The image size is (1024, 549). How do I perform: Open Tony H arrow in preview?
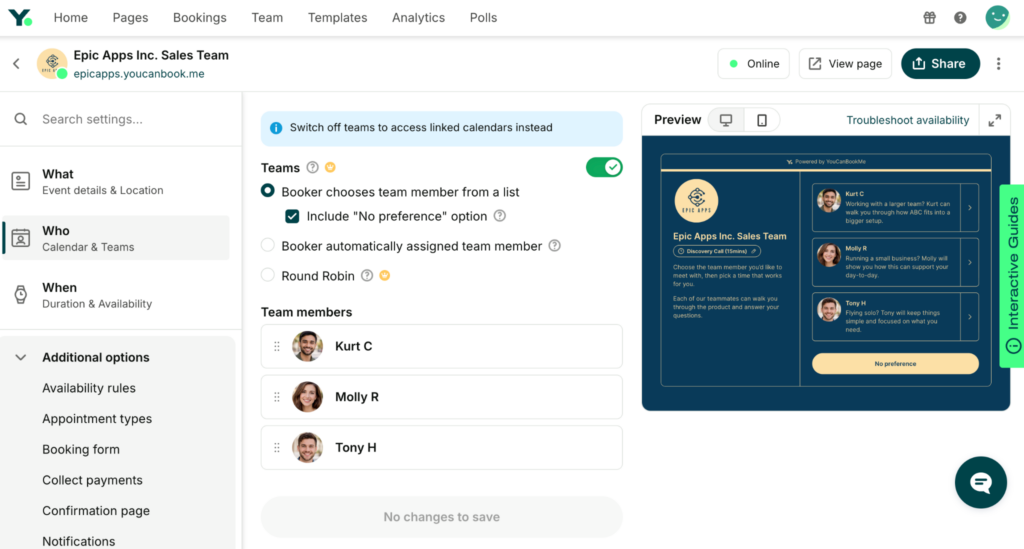pos(970,317)
